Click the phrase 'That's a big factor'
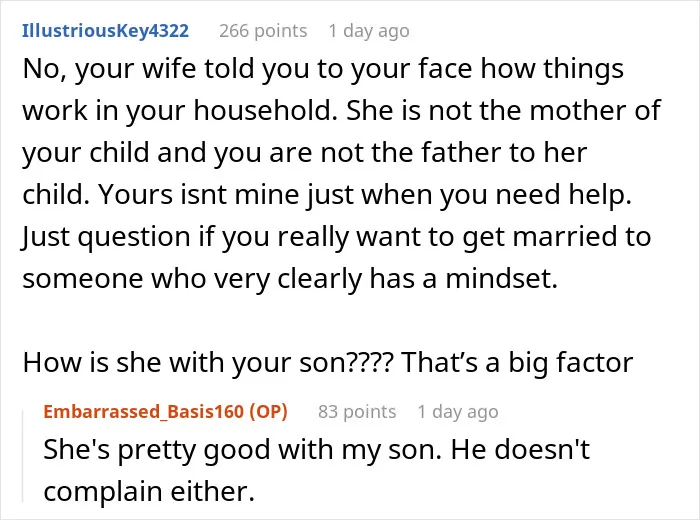The image size is (700, 520). click(x=517, y=362)
